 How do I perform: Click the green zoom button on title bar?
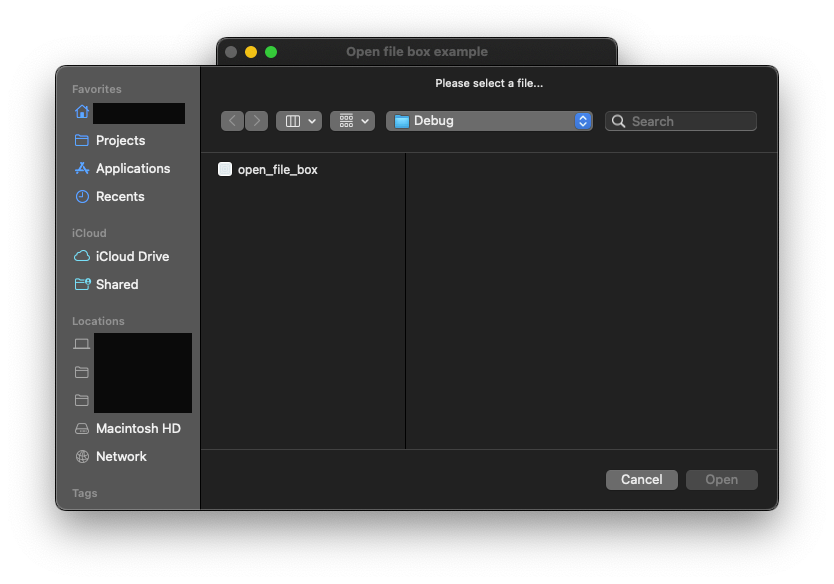(x=271, y=52)
